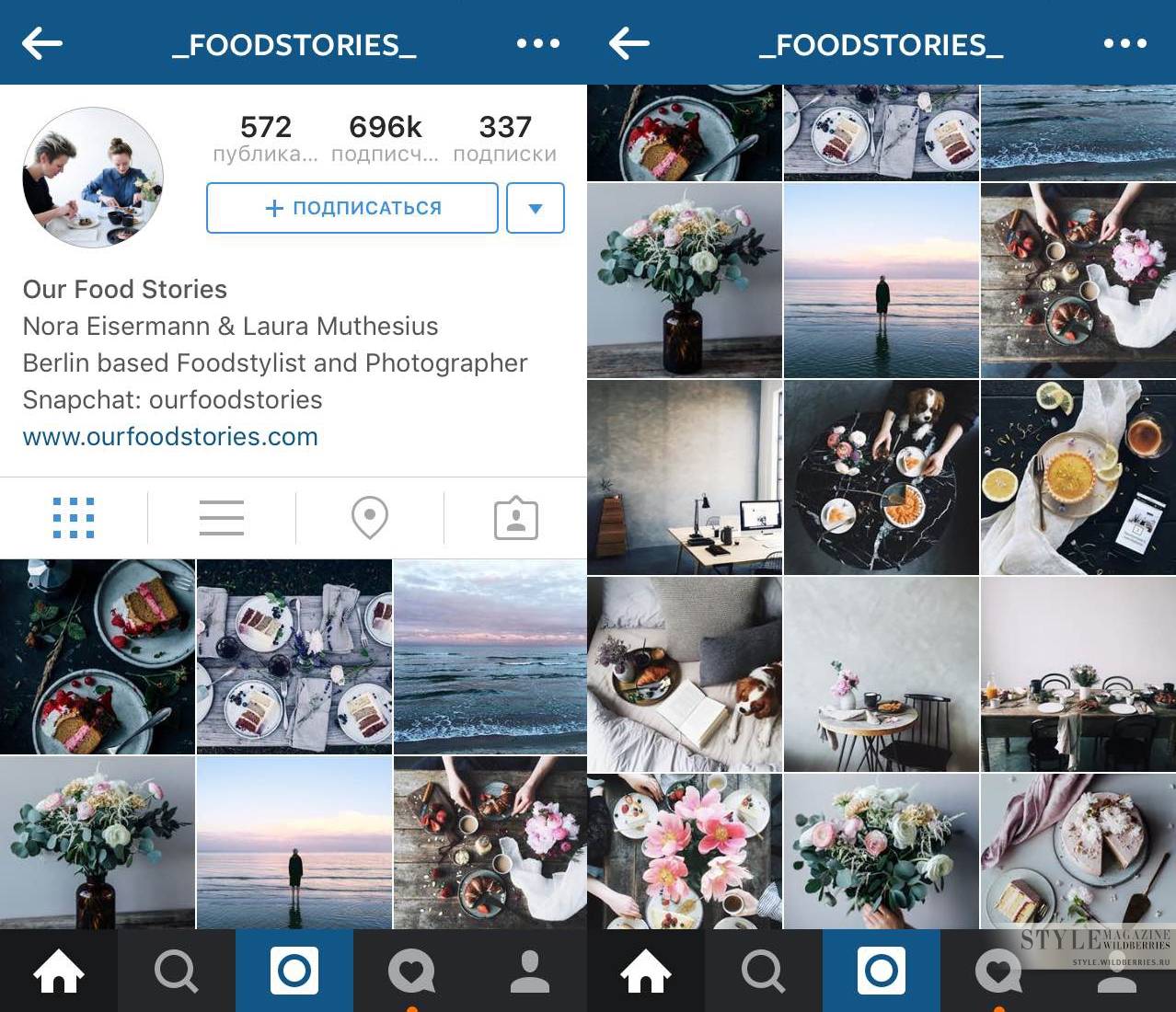Open the lemon tart photo thumbnail

tap(1078, 477)
